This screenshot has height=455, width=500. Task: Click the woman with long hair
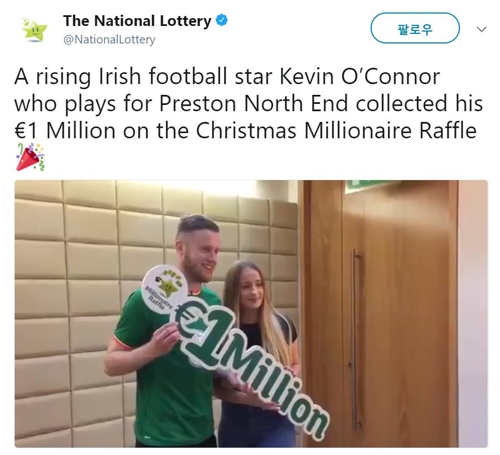(258, 353)
